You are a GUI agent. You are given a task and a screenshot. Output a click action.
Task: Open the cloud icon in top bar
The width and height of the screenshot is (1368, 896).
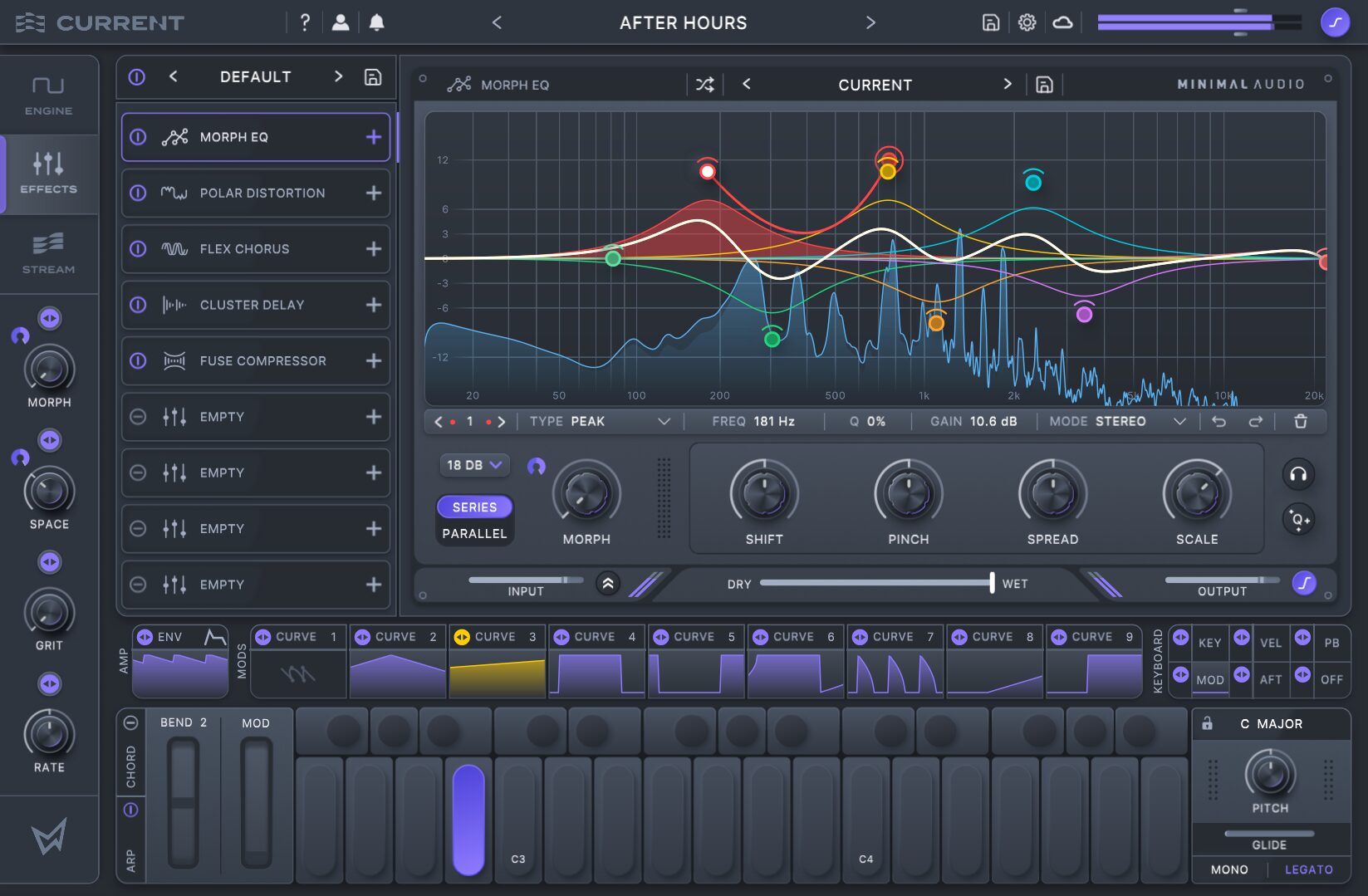coord(1062,22)
